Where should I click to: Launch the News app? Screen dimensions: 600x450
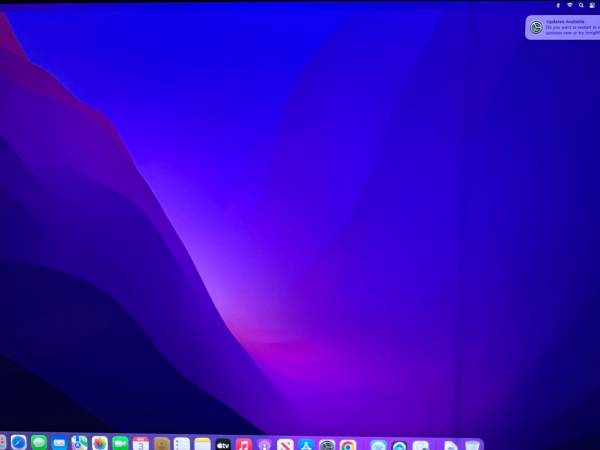[286, 444]
